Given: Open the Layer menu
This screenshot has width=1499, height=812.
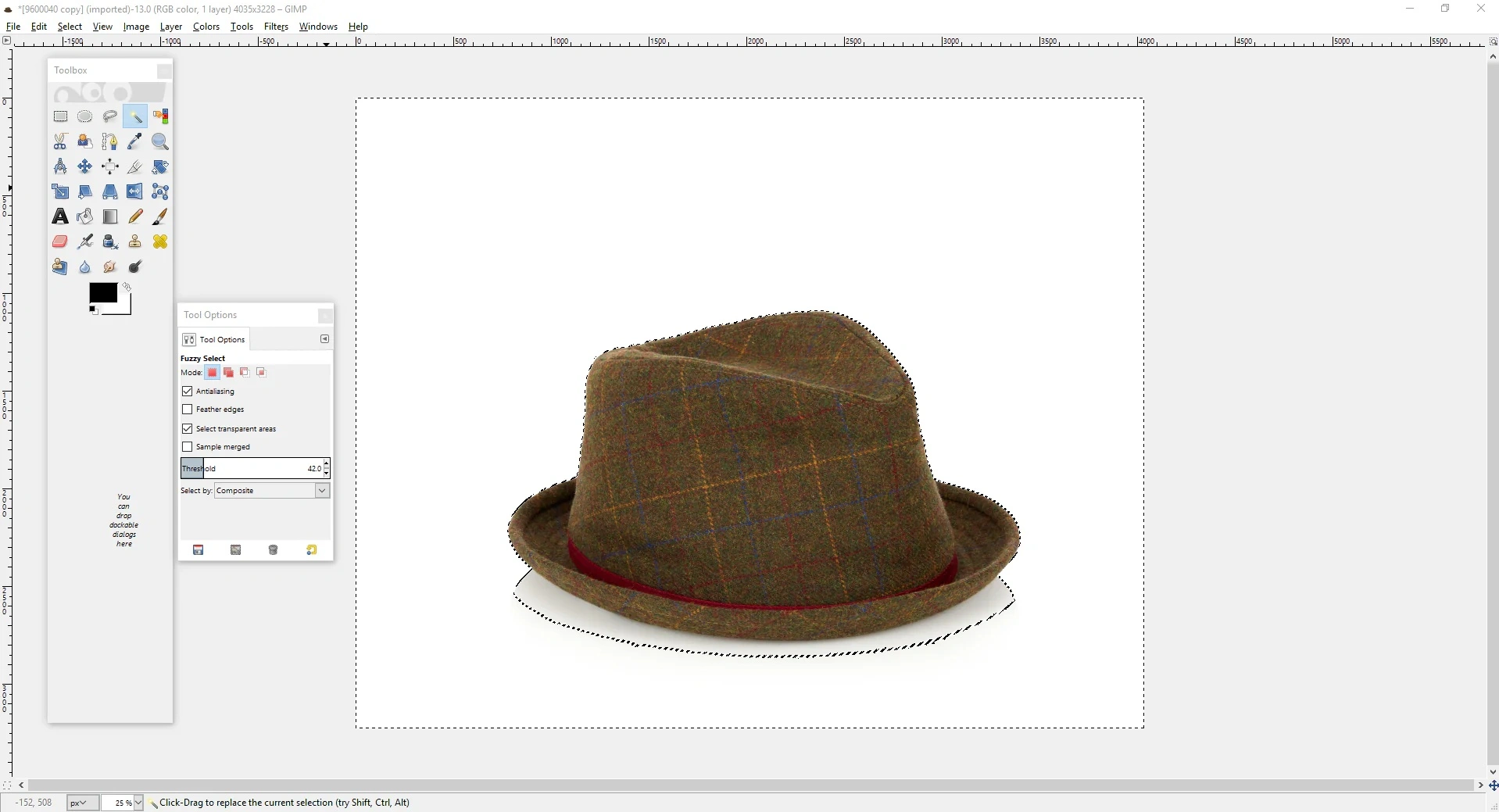Looking at the screenshot, I should coord(170,26).
